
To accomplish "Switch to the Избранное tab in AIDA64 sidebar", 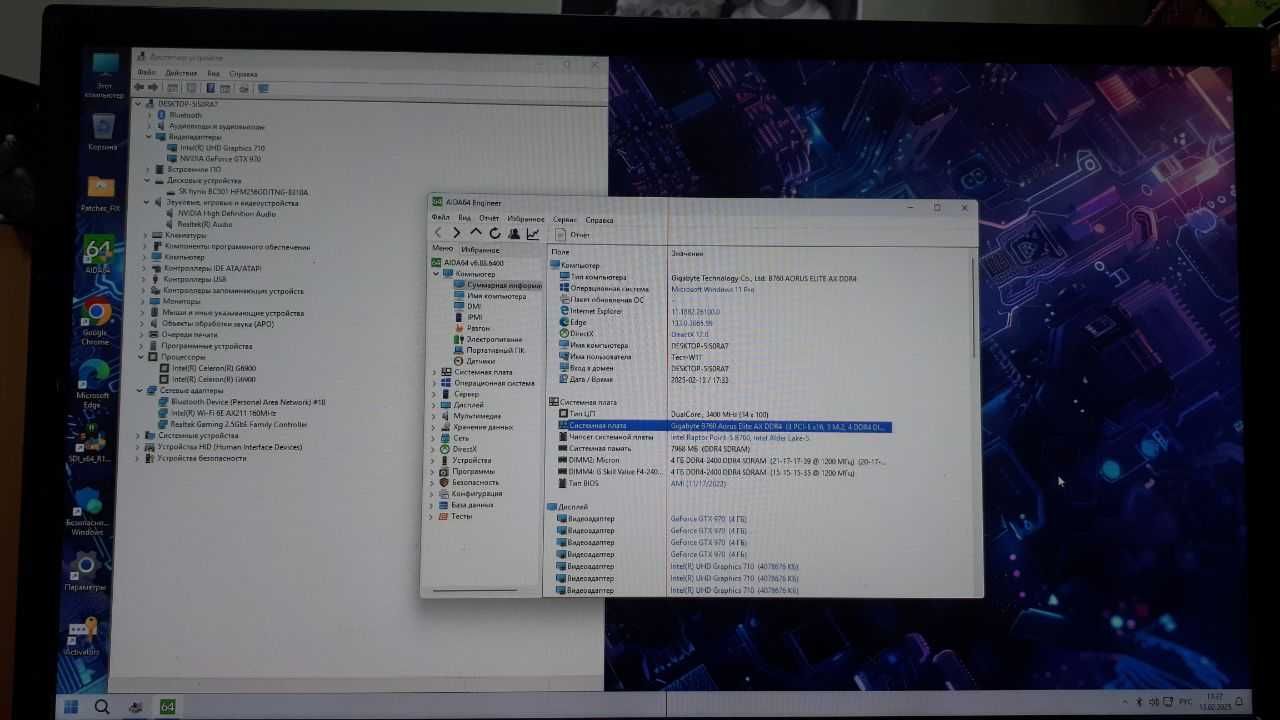I will tap(480, 250).
